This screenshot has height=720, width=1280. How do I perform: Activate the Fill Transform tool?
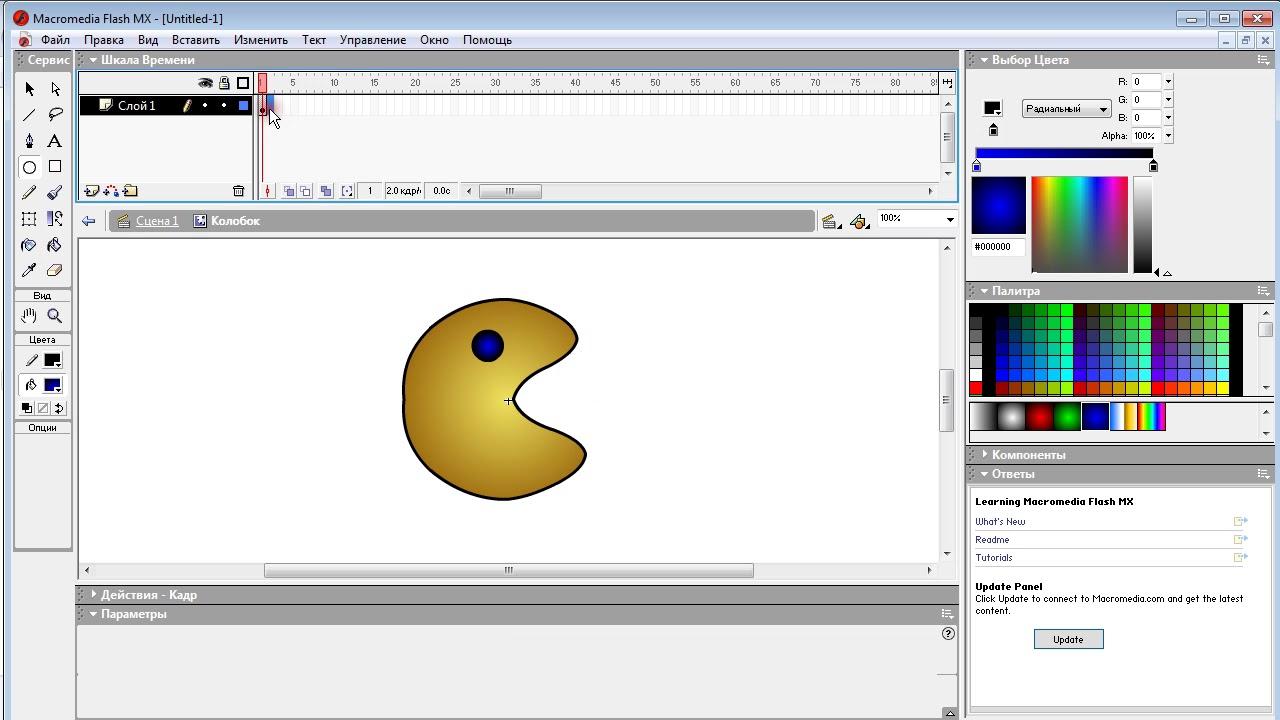55,219
